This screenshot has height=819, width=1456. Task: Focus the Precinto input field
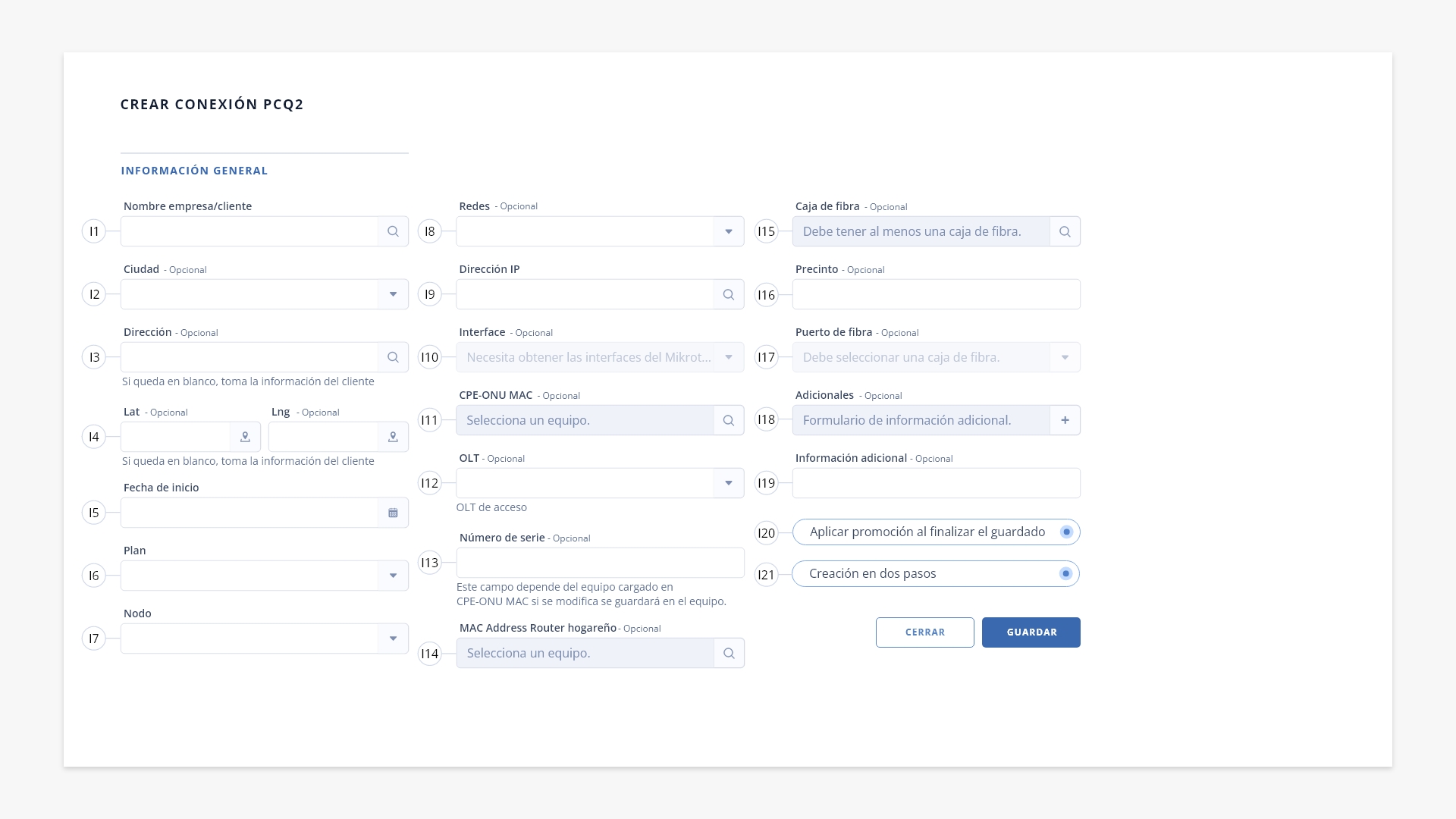tap(937, 294)
